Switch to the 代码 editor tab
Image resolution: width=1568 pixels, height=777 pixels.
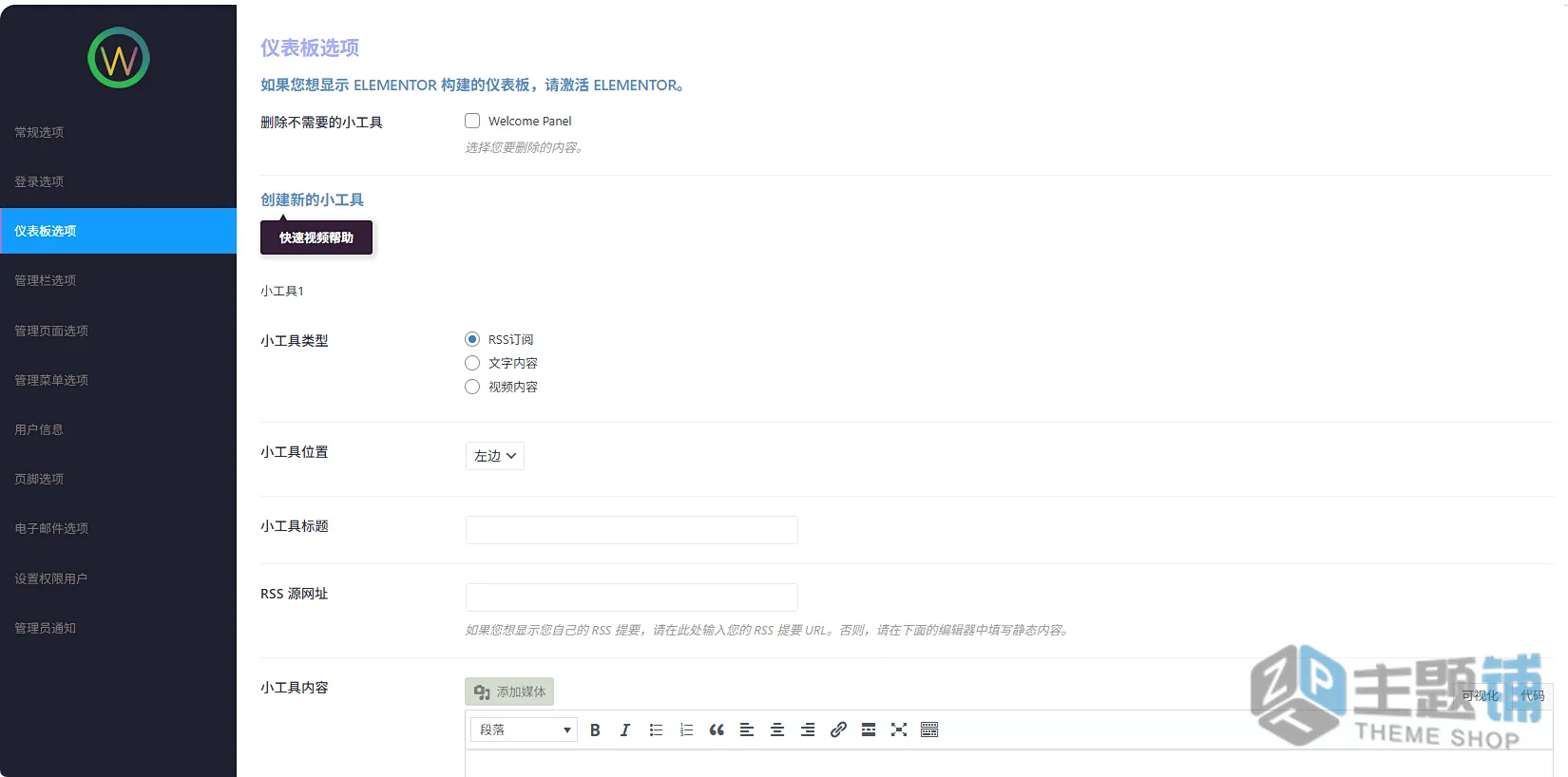tap(1532, 696)
